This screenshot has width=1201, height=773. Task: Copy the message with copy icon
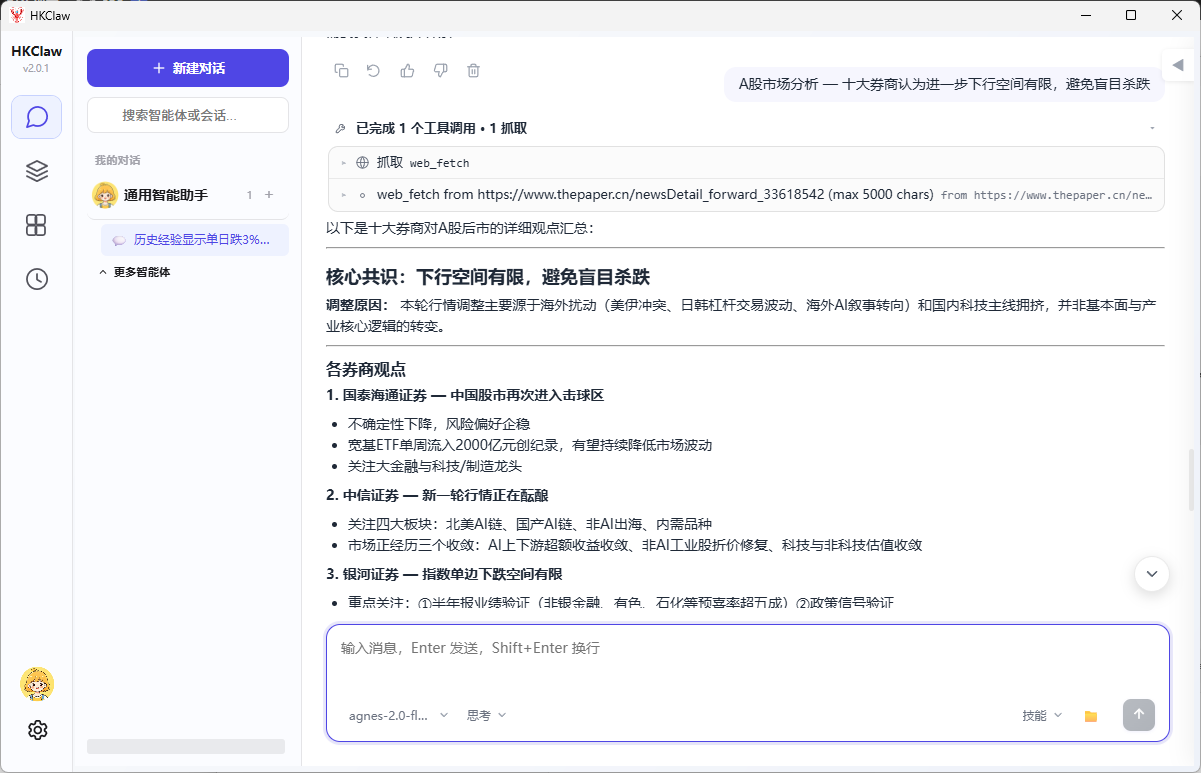[x=341, y=70]
